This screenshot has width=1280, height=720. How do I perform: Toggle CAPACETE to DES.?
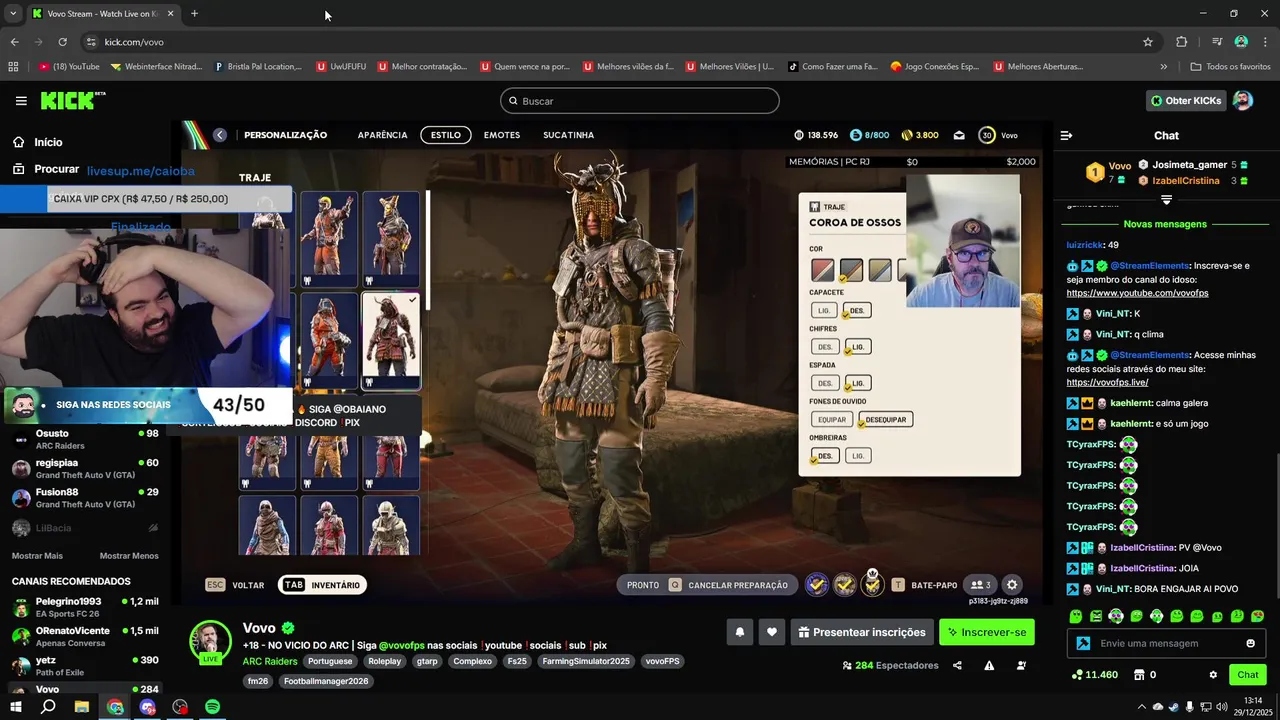point(857,311)
